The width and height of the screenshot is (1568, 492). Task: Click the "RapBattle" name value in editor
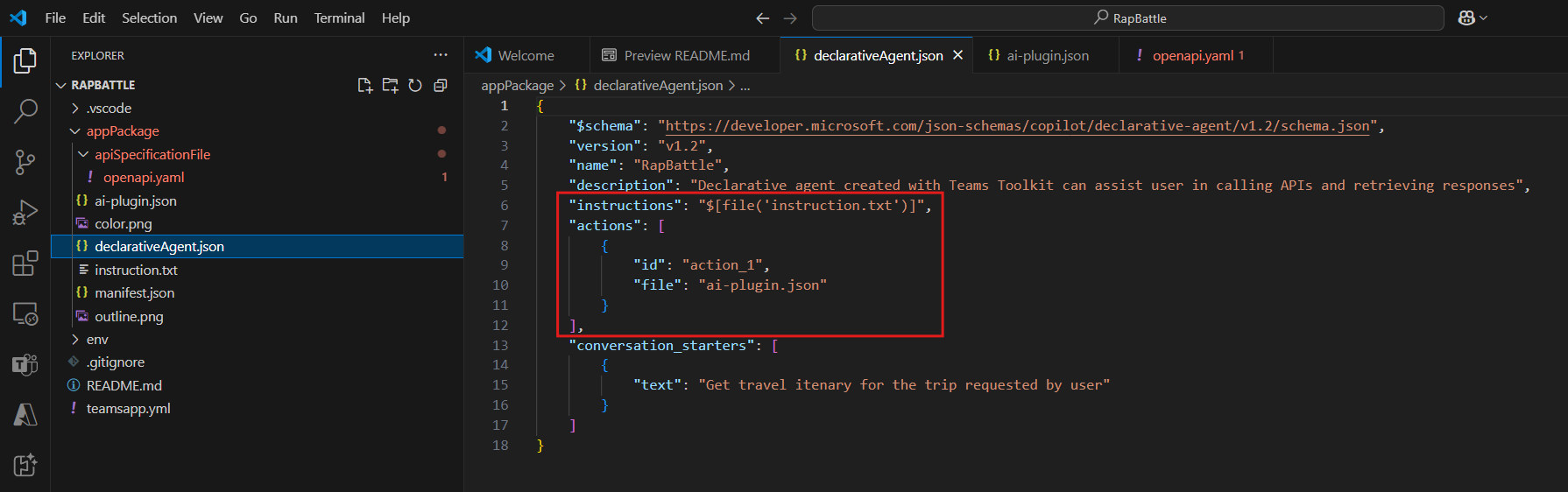677,165
